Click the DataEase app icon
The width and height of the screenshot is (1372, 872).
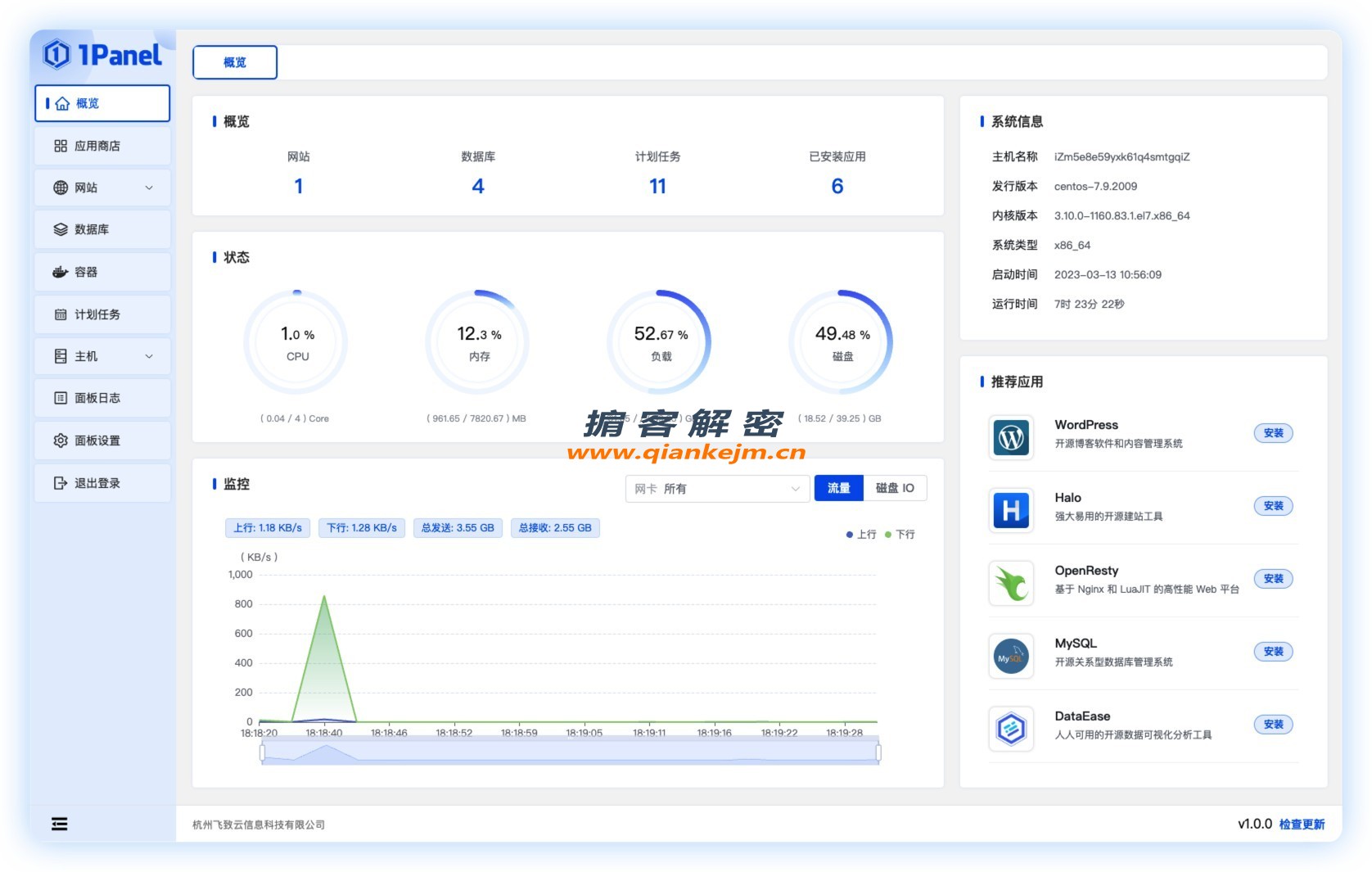click(1011, 729)
